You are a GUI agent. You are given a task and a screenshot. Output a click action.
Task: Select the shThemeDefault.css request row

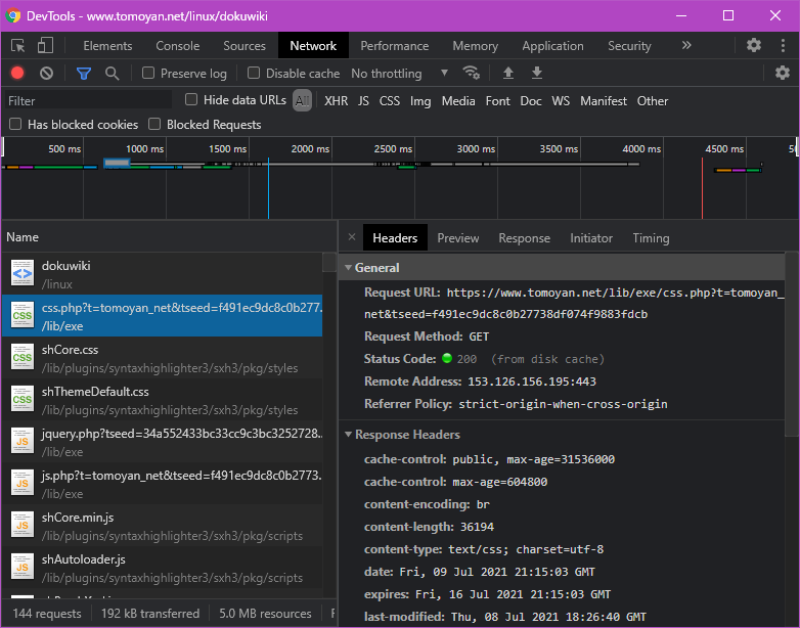(x=162, y=400)
